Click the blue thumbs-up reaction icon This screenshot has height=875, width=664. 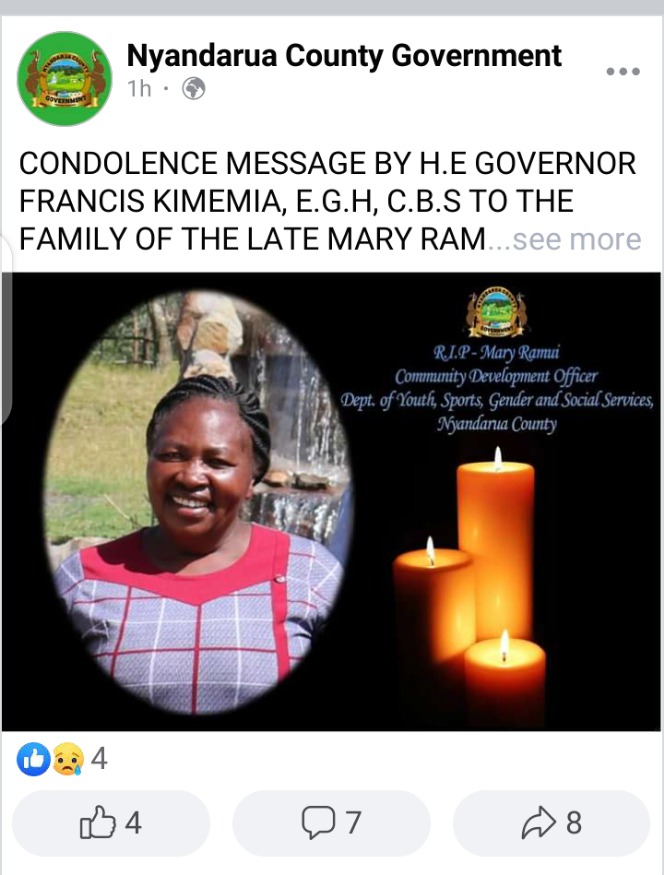coord(33,759)
